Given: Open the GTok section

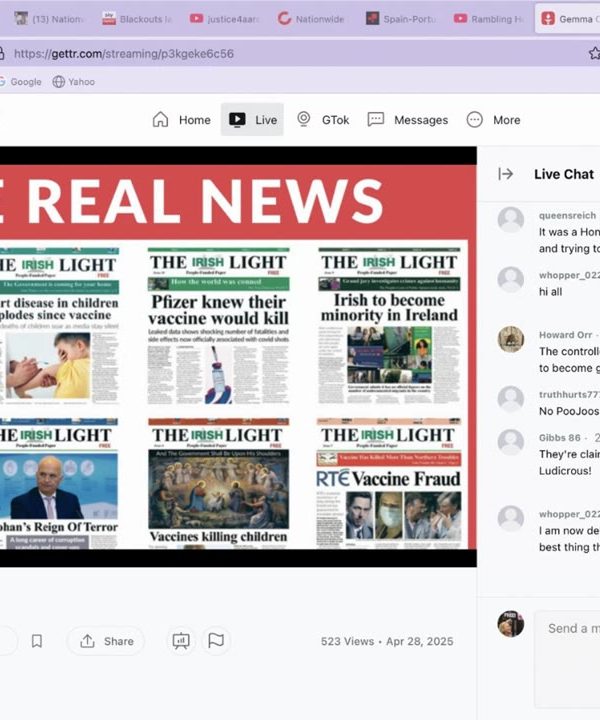Looking at the screenshot, I should [323, 120].
